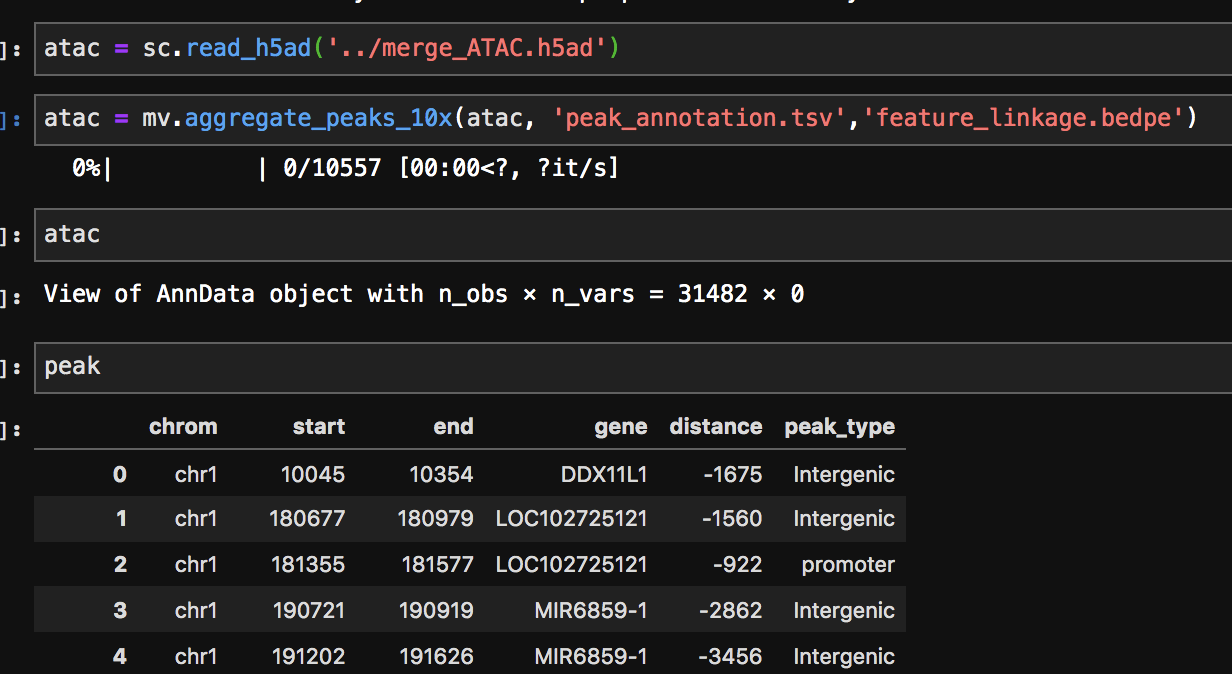This screenshot has height=674, width=1232.
Task: Click row index '4' in the table
Action: click(x=120, y=656)
